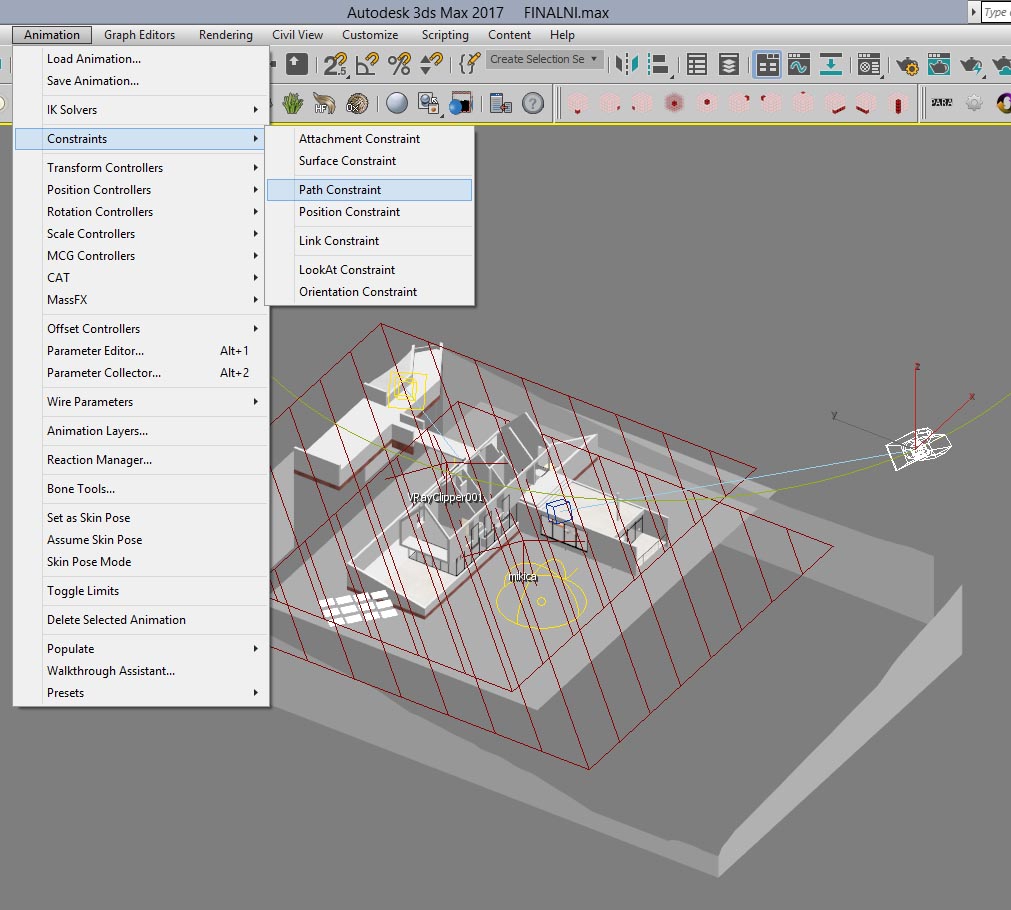Choose LookAt Constraint
Viewport: 1011px width, 910px height.
pyautogui.click(x=369, y=270)
